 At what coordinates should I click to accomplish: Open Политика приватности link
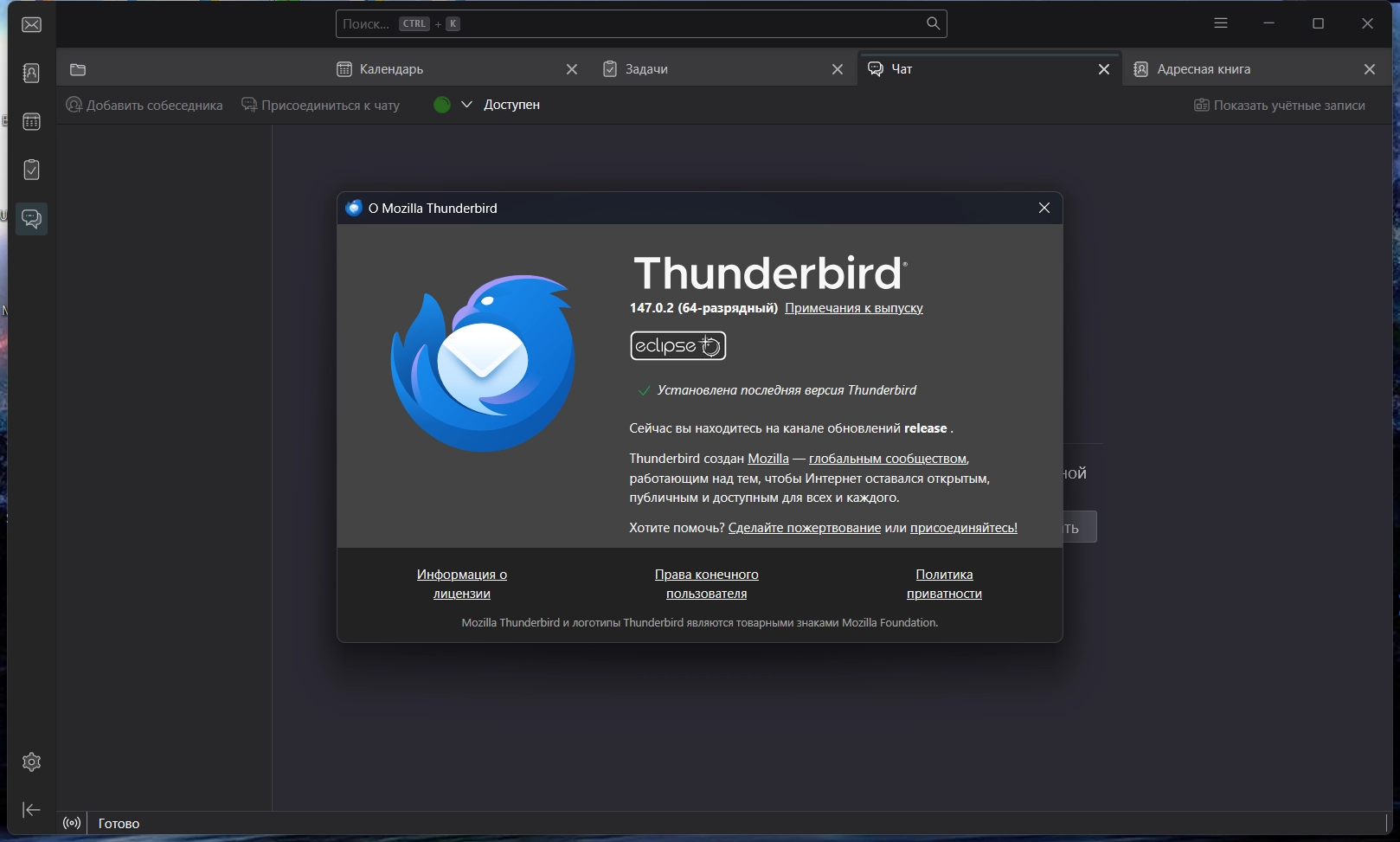point(944,584)
